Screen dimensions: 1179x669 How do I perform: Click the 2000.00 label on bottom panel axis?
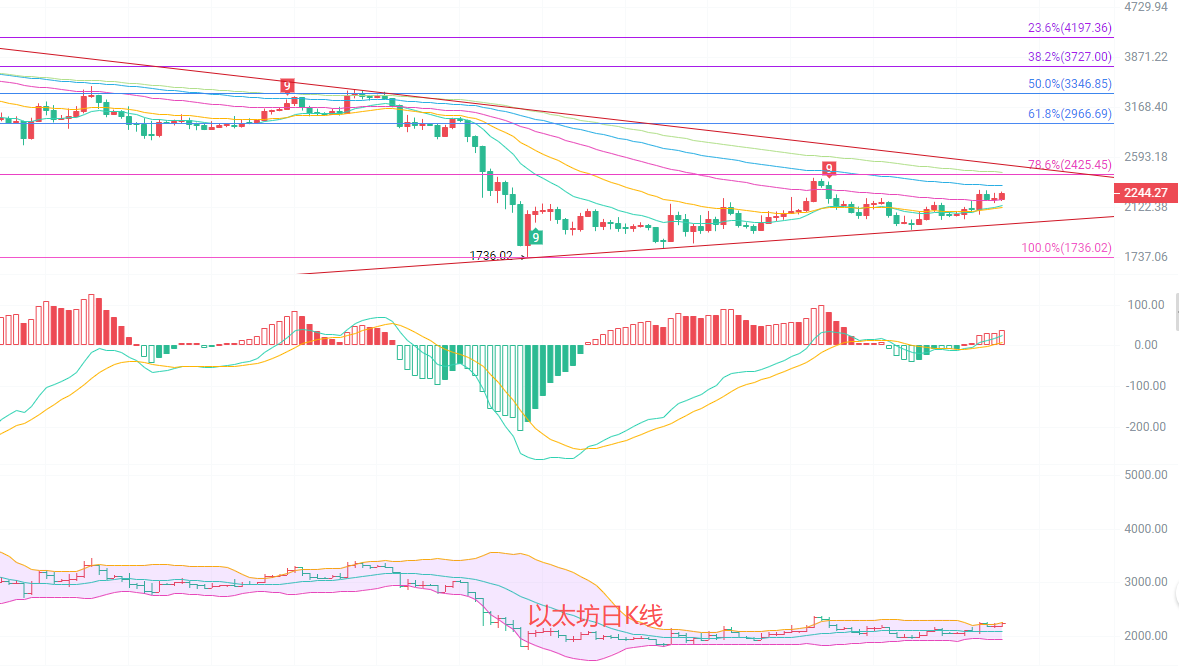(x=1146, y=636)
